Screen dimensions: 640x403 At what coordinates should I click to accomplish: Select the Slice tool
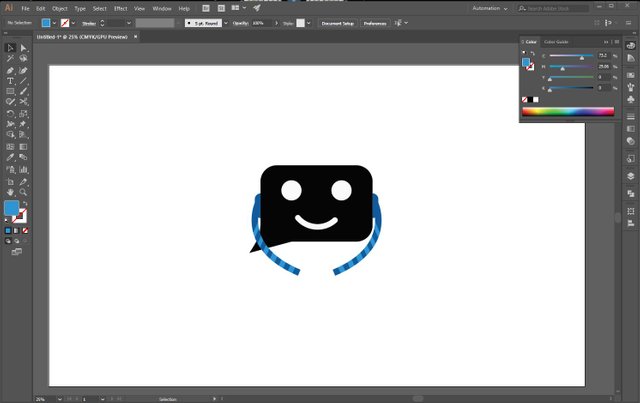[x=23, y=182]
